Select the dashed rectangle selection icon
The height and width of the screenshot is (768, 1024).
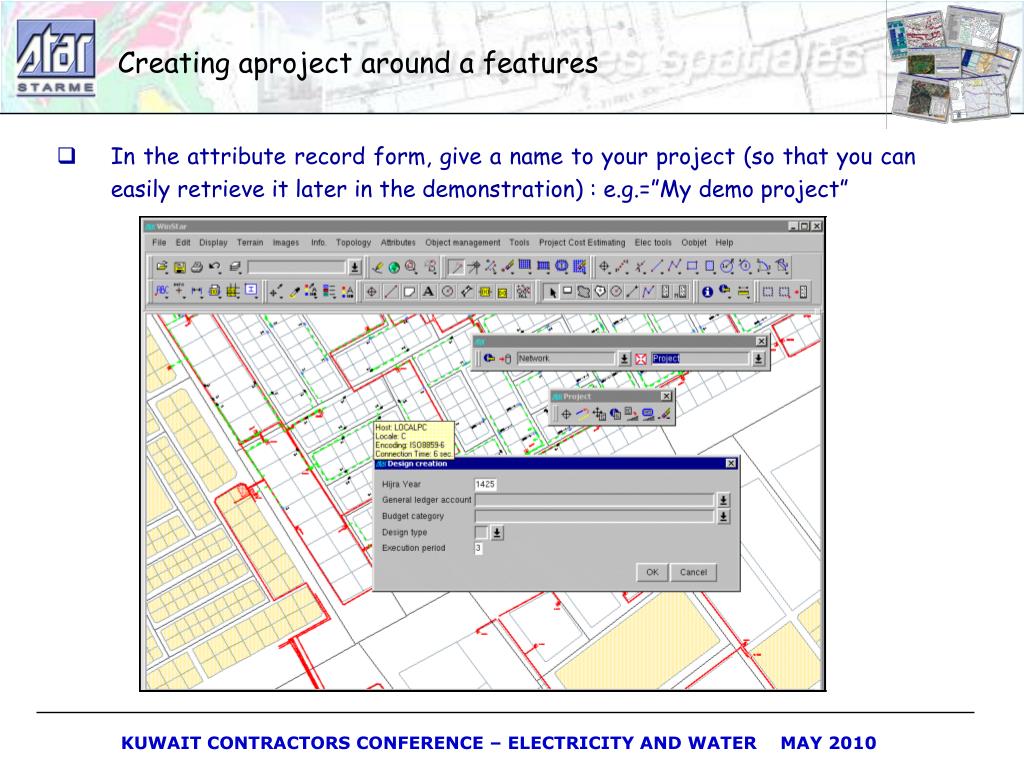tap(767, 292)
